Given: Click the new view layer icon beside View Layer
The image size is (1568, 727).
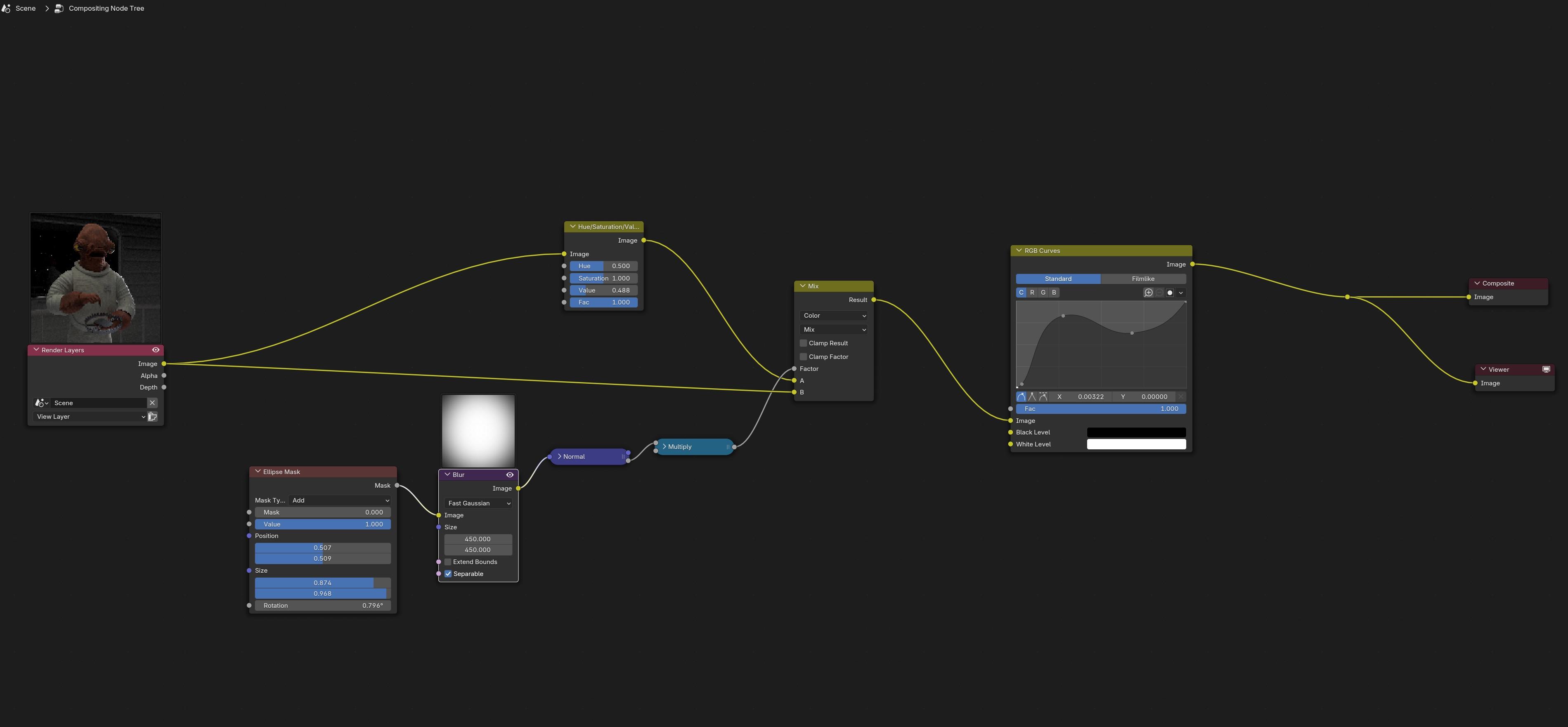Looking at the screenshot, I should point(152,417).
